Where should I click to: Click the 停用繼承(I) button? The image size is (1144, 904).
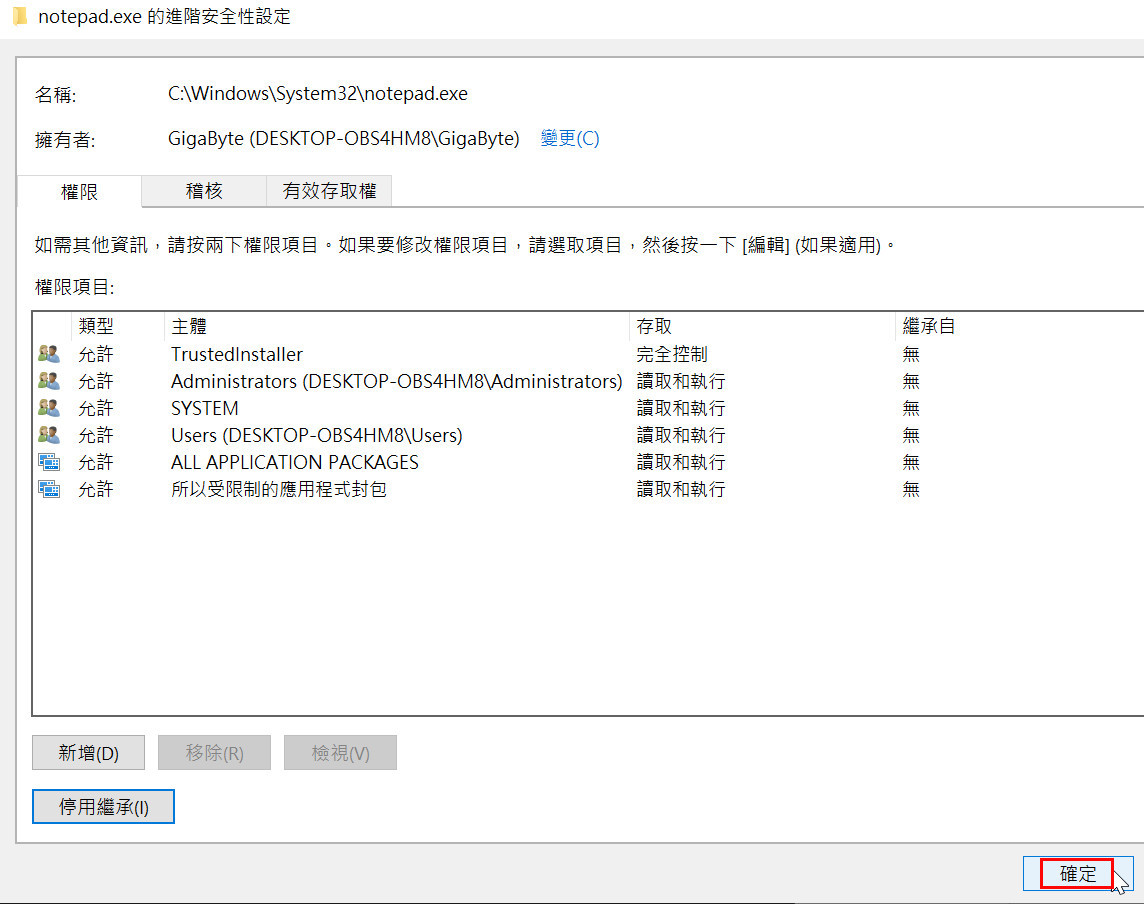103,807
